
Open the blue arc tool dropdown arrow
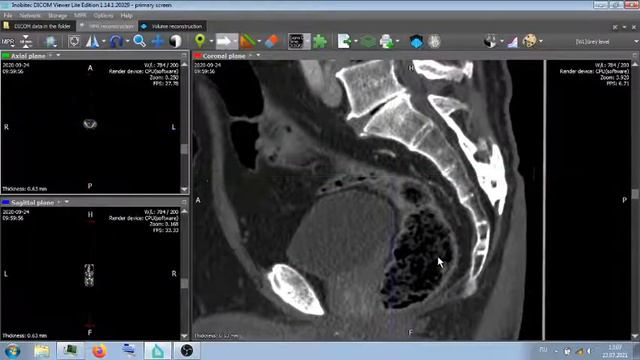pos(127,42)
